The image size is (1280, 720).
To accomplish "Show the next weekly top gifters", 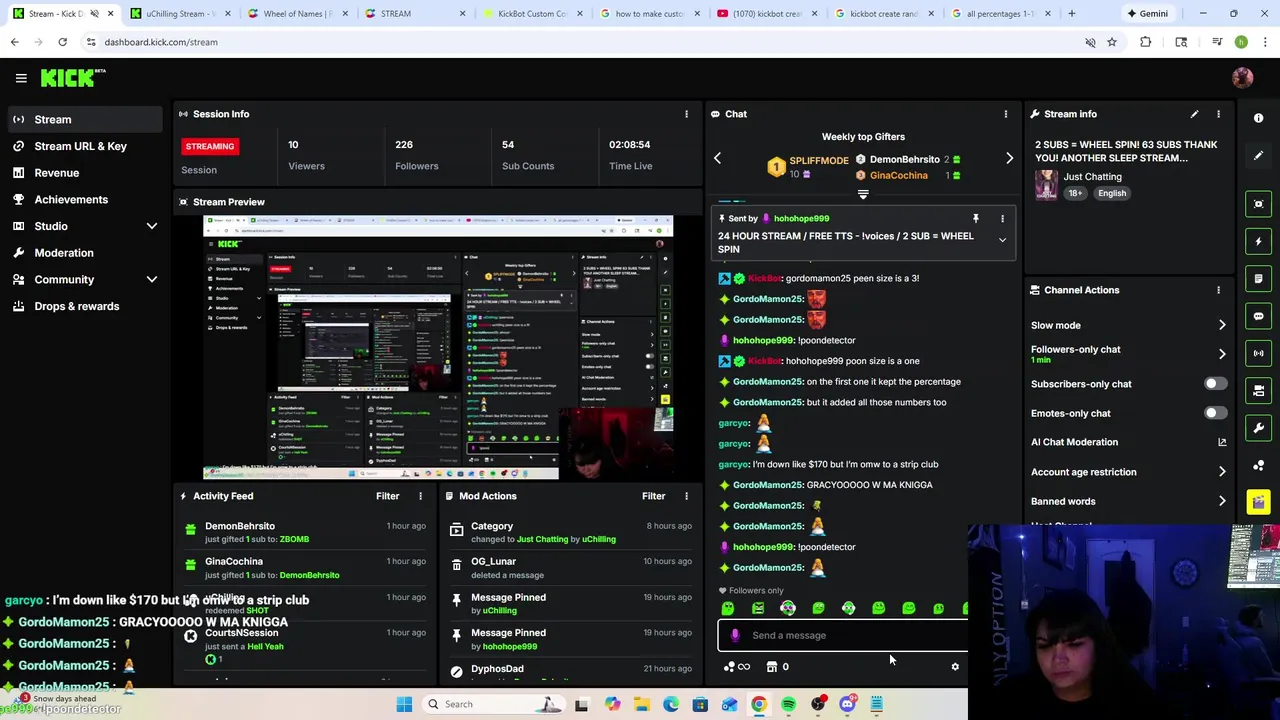I will (x=1009, y=158).
